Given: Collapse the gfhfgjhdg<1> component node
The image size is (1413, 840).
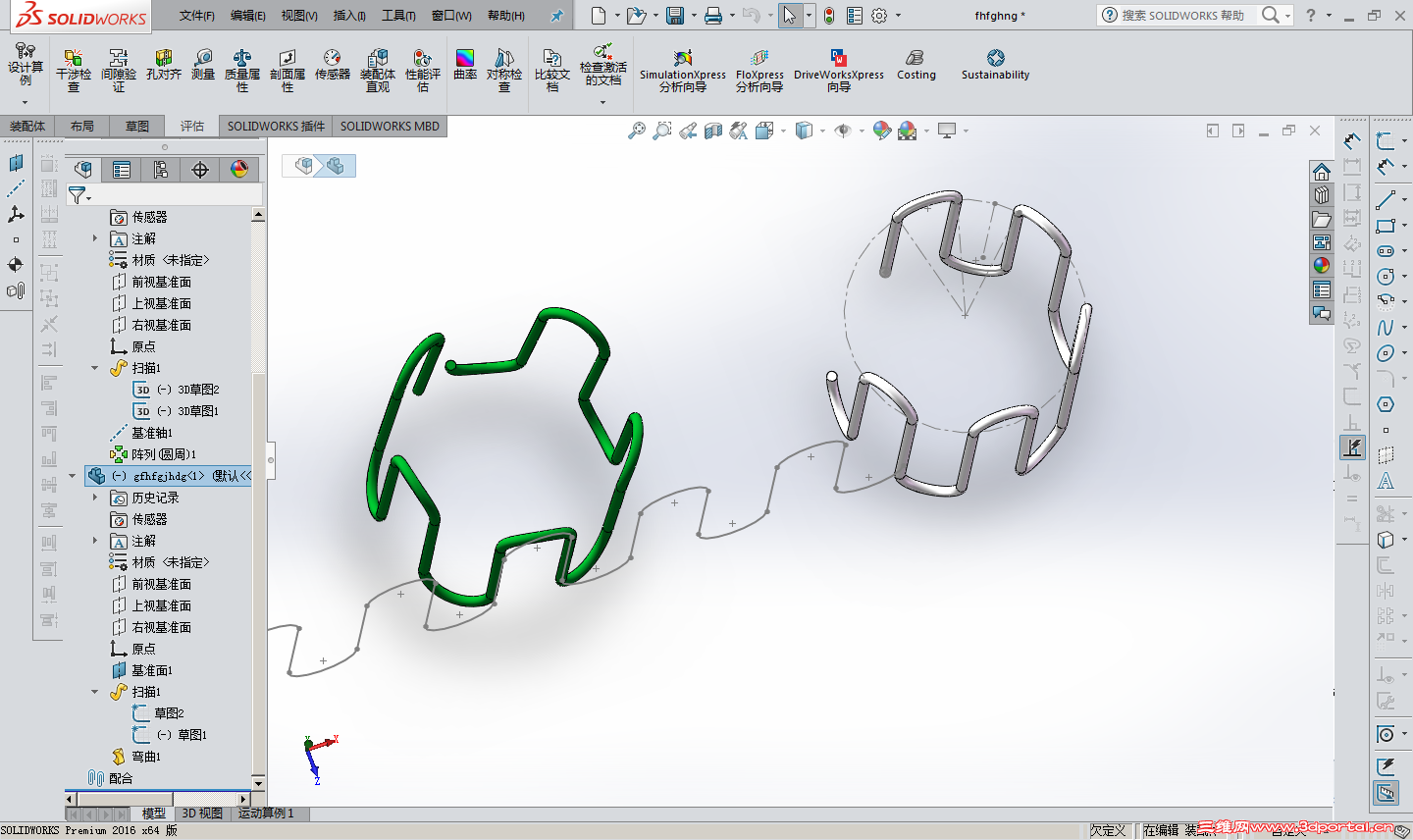Looking at the screenshot, I should (x=72, y=476).
